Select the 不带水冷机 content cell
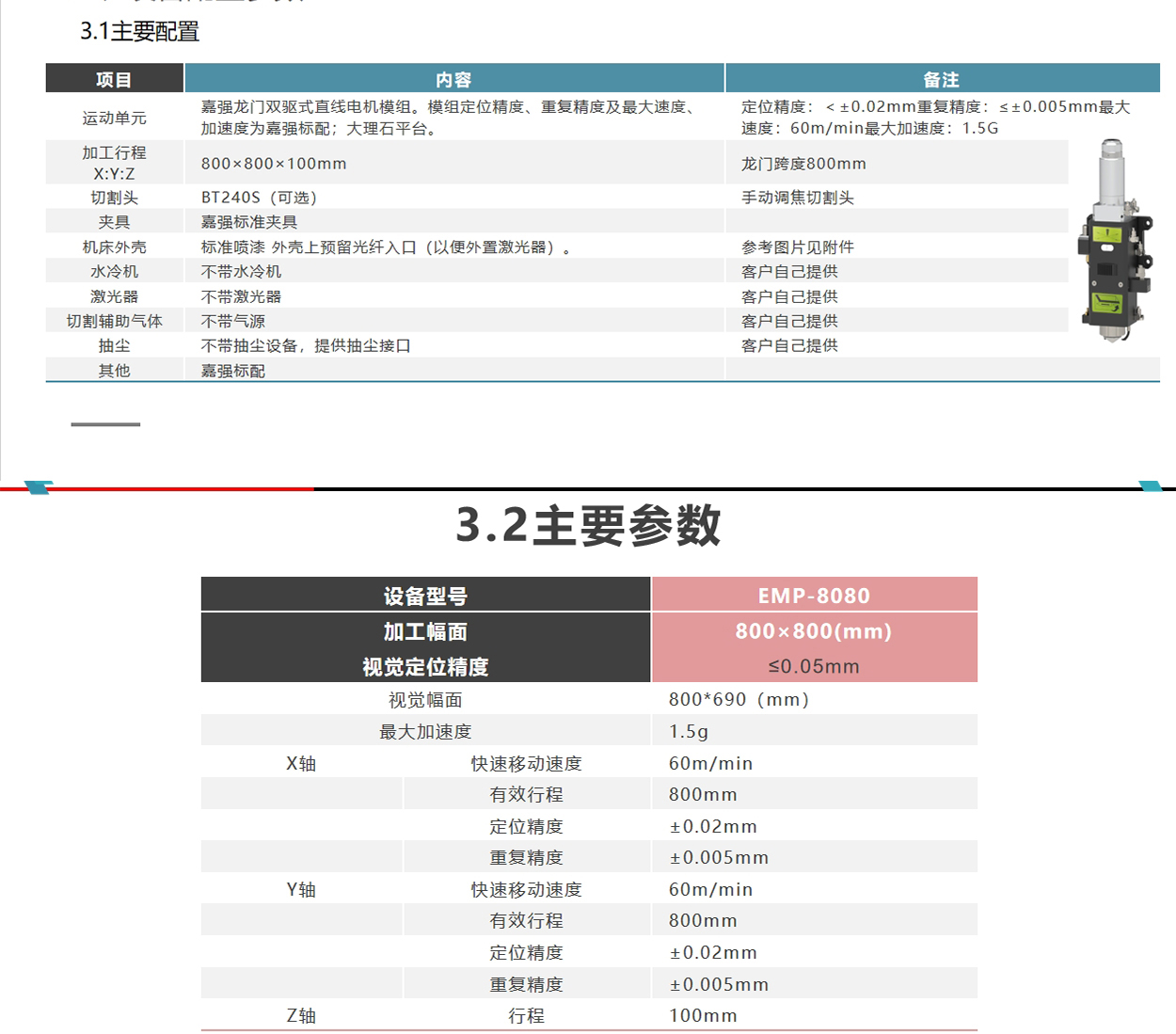The width and height of the screenshot is (1176, 1034). click(x=241, y=272)
